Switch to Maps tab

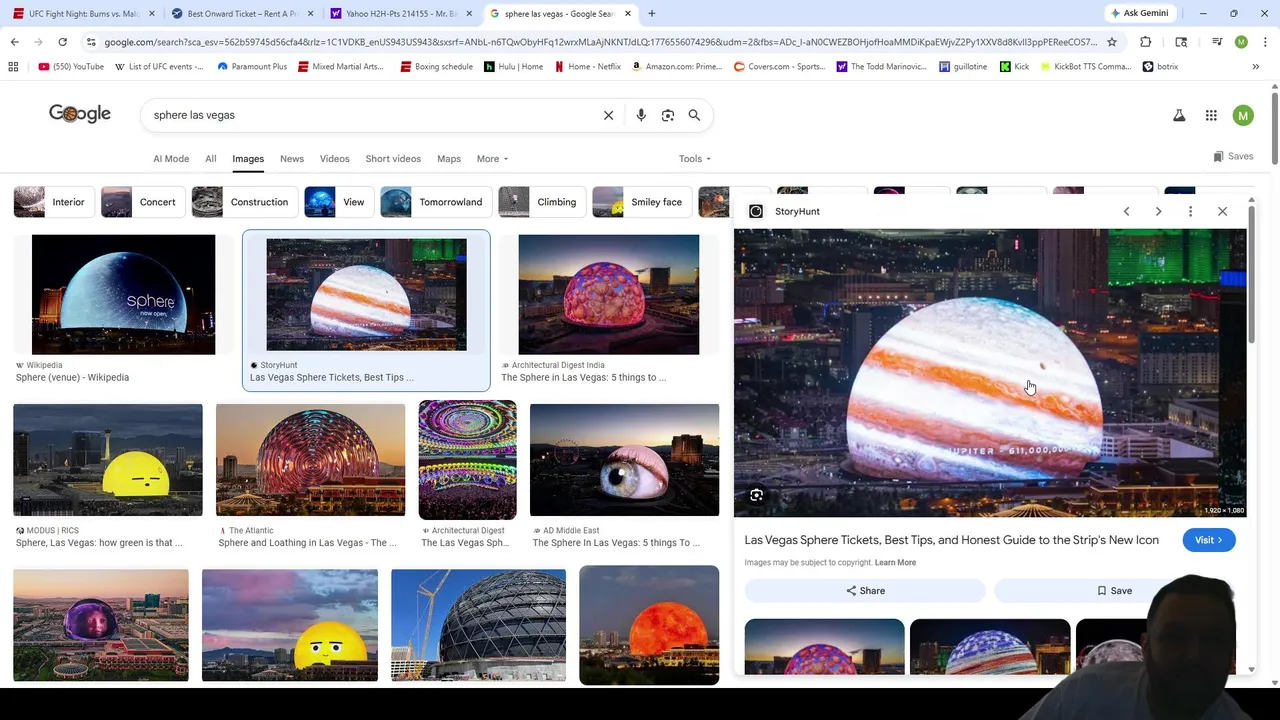[449, 159]
